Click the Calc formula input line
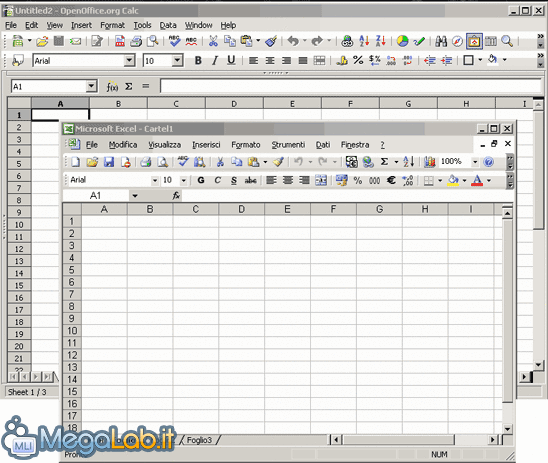 tap(351, 86)
